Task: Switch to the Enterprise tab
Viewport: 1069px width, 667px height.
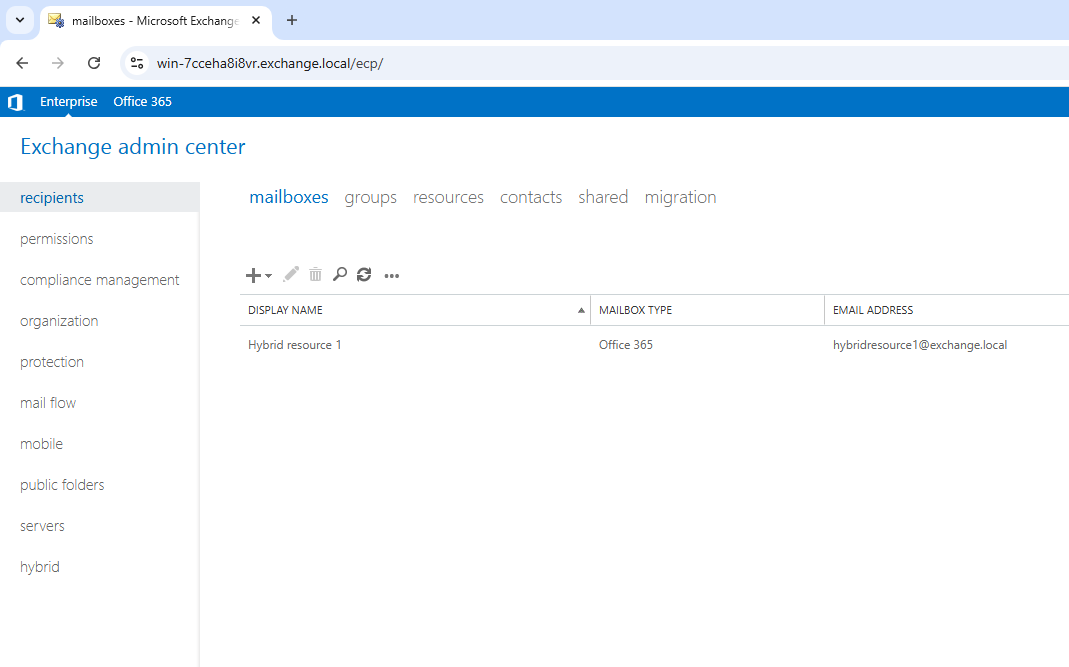Action: [69, 102]
